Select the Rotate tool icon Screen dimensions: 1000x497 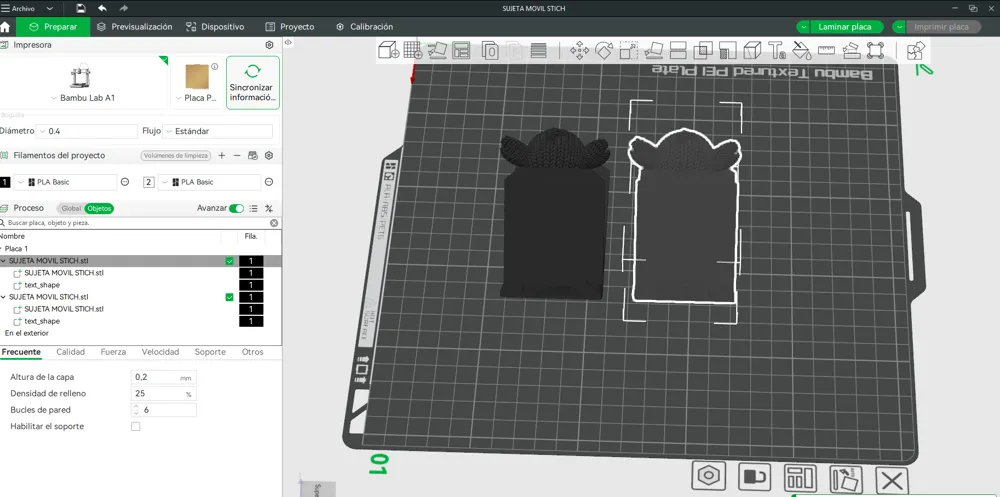(604, 50)
